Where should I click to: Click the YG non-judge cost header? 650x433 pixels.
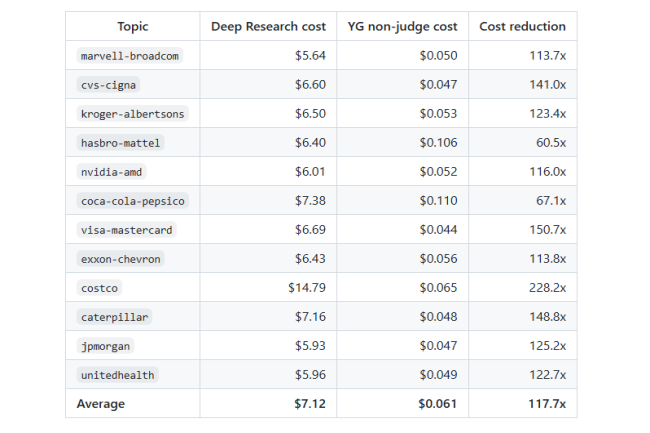(x=402, y=27)
